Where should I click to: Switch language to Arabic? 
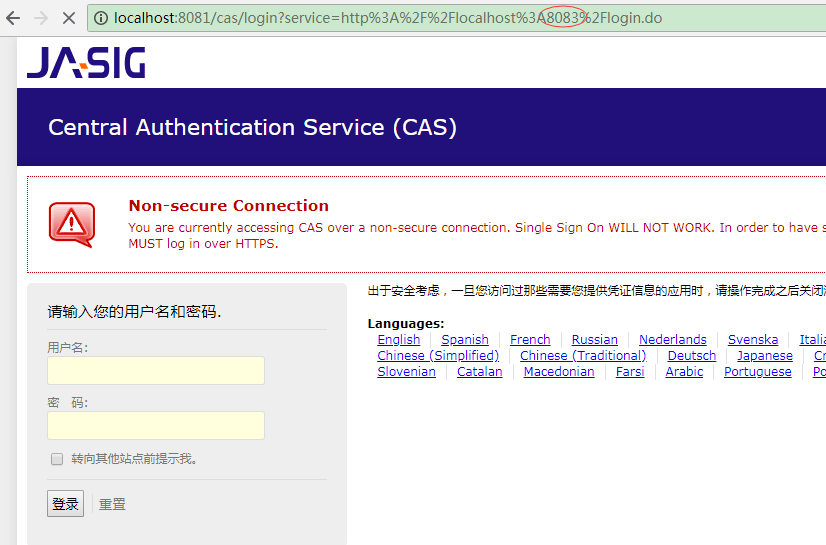tap(684, 371)
